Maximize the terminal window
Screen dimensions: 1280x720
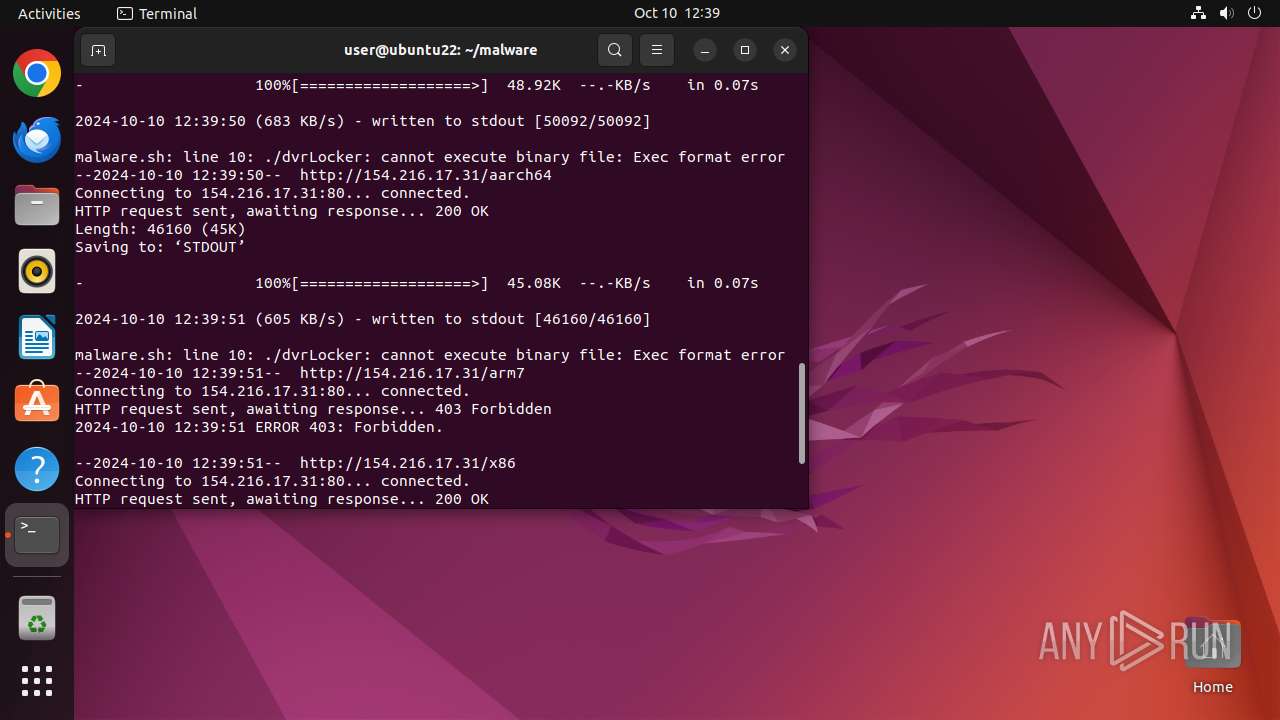pos(745,50)
